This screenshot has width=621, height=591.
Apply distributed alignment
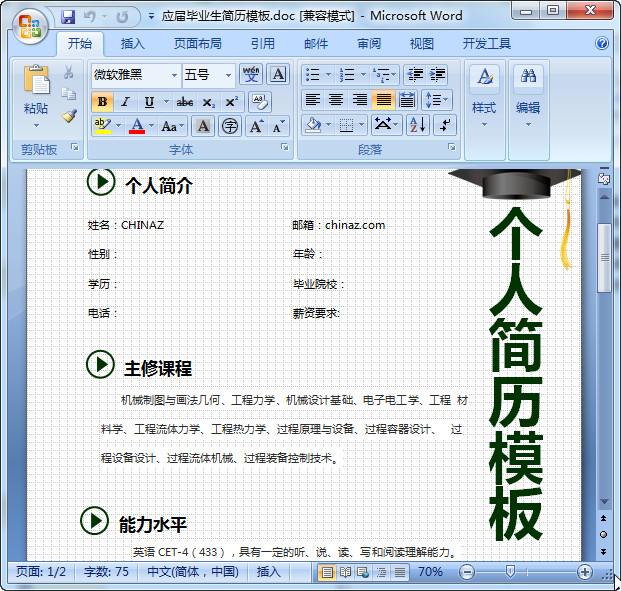tap(407, 100)
